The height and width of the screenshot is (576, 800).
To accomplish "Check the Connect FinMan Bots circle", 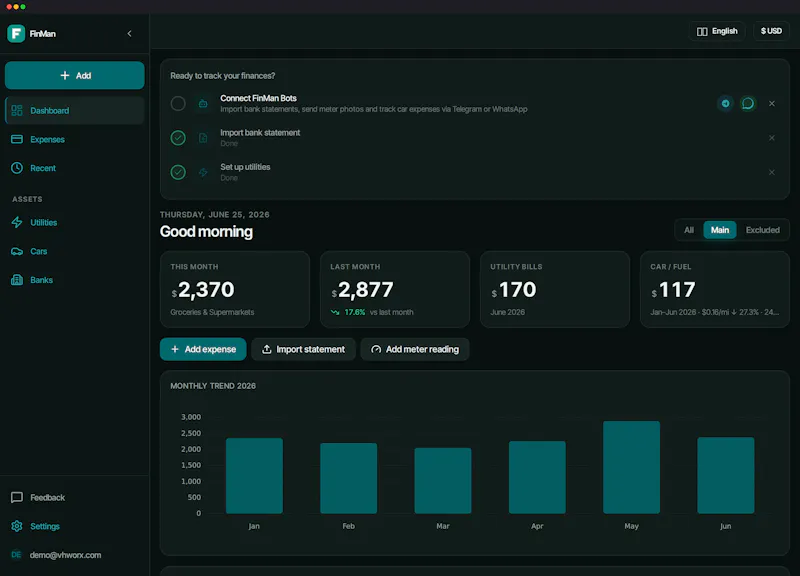I will click(x=178, y=104).
